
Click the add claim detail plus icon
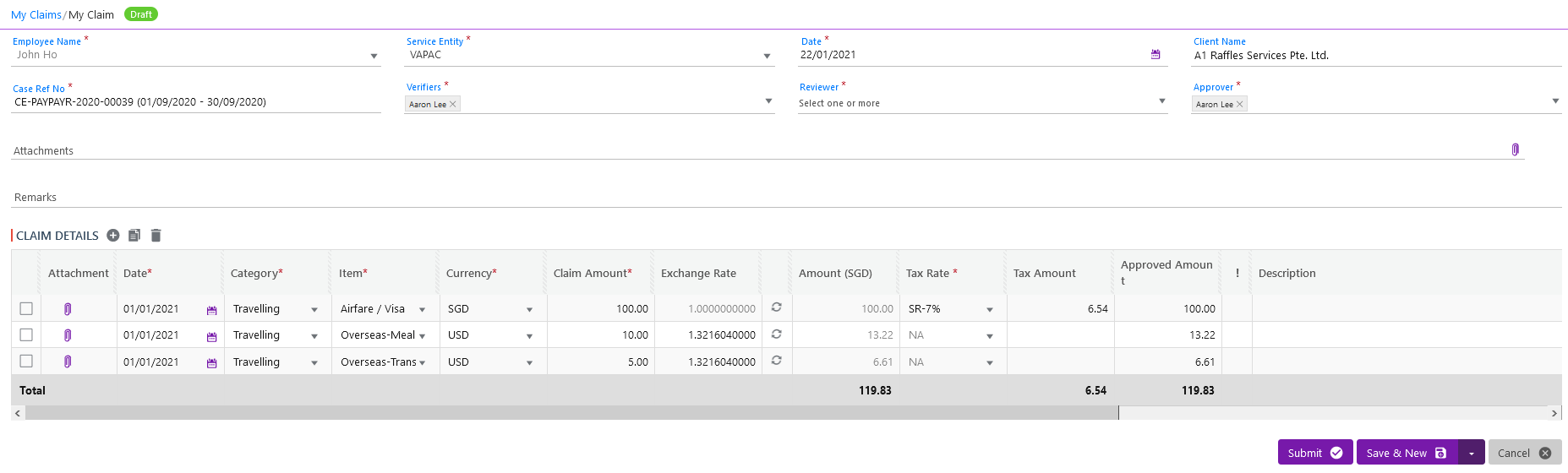[x=113, y=236]
